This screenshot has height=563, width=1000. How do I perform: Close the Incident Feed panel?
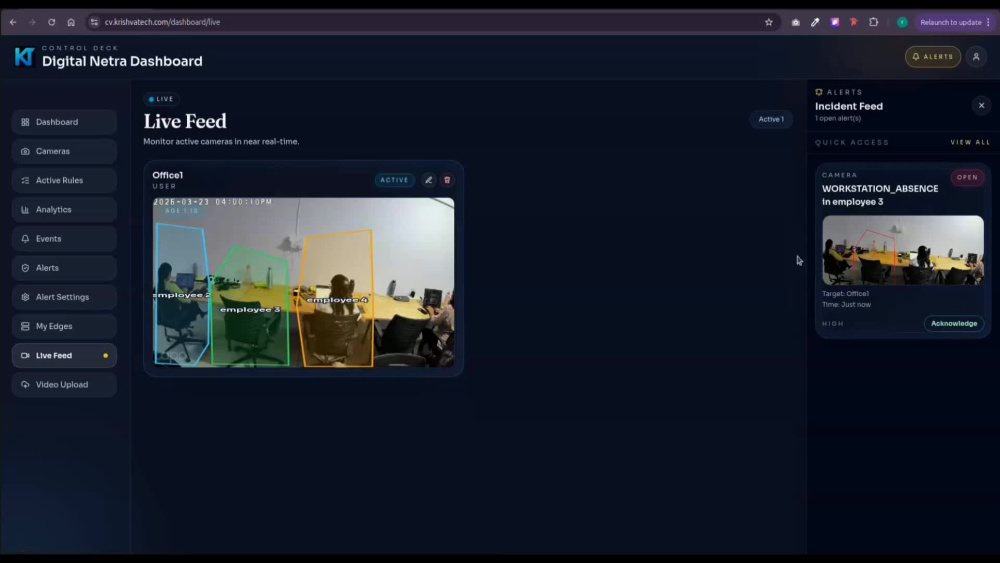(x=982, y=105)
